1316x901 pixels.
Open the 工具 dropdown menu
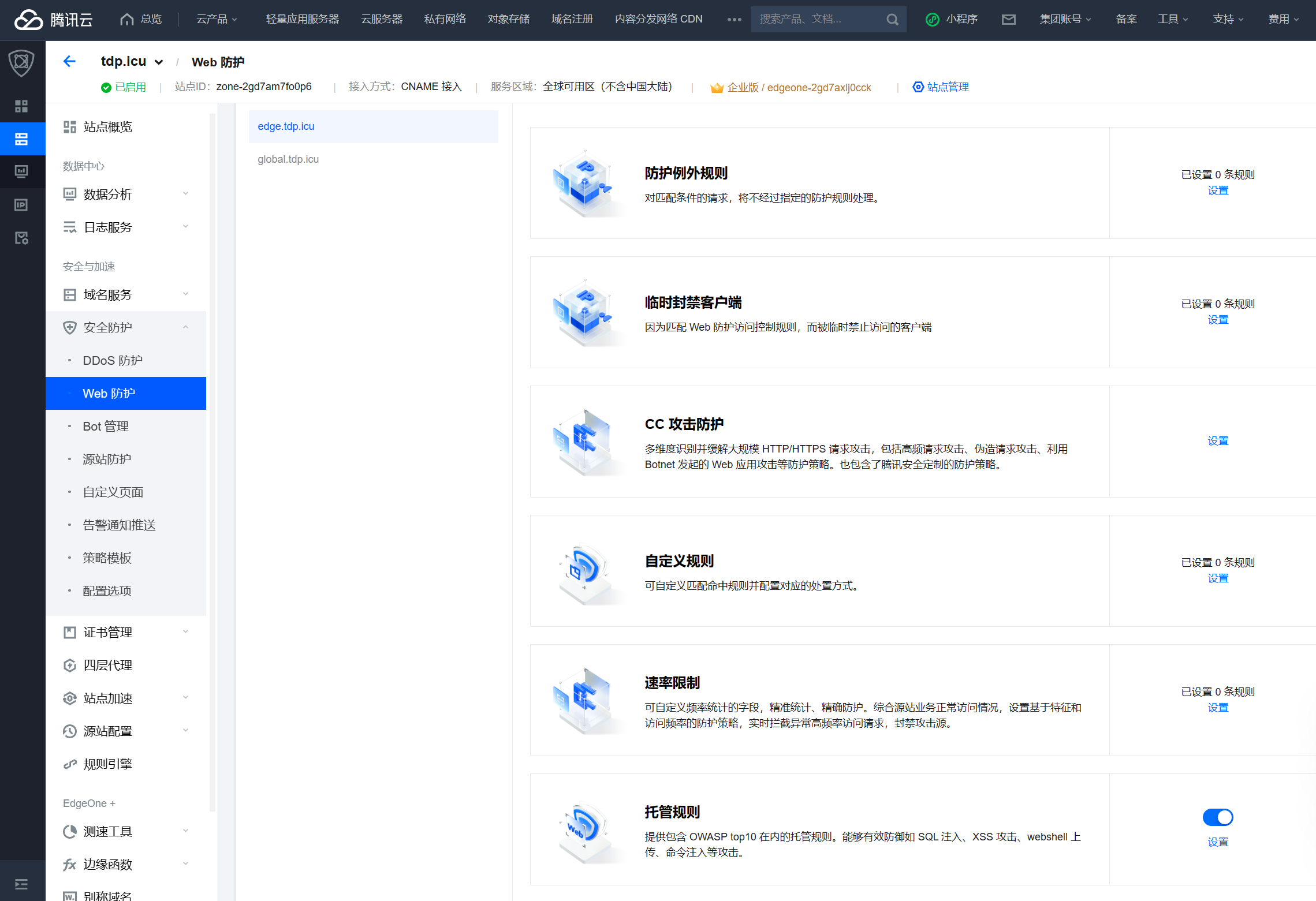coord(1173,20)
